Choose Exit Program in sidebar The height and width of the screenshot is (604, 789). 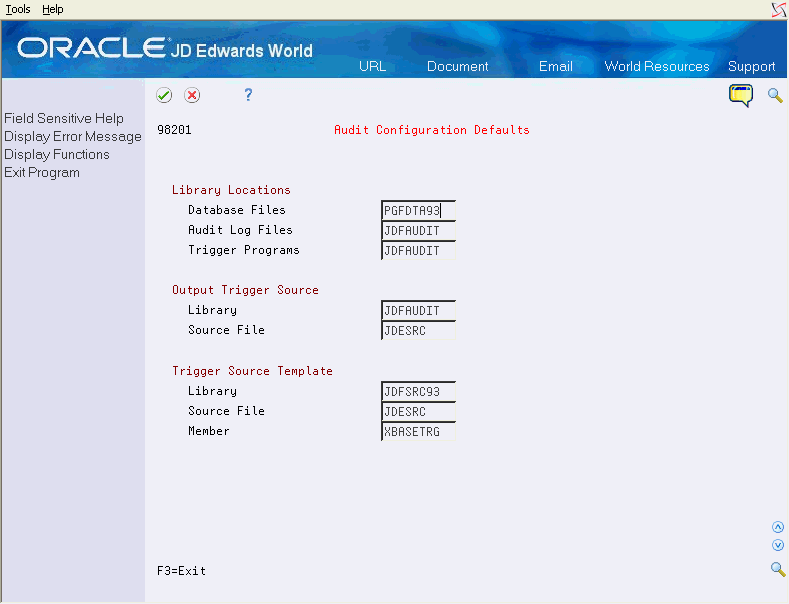42,173
